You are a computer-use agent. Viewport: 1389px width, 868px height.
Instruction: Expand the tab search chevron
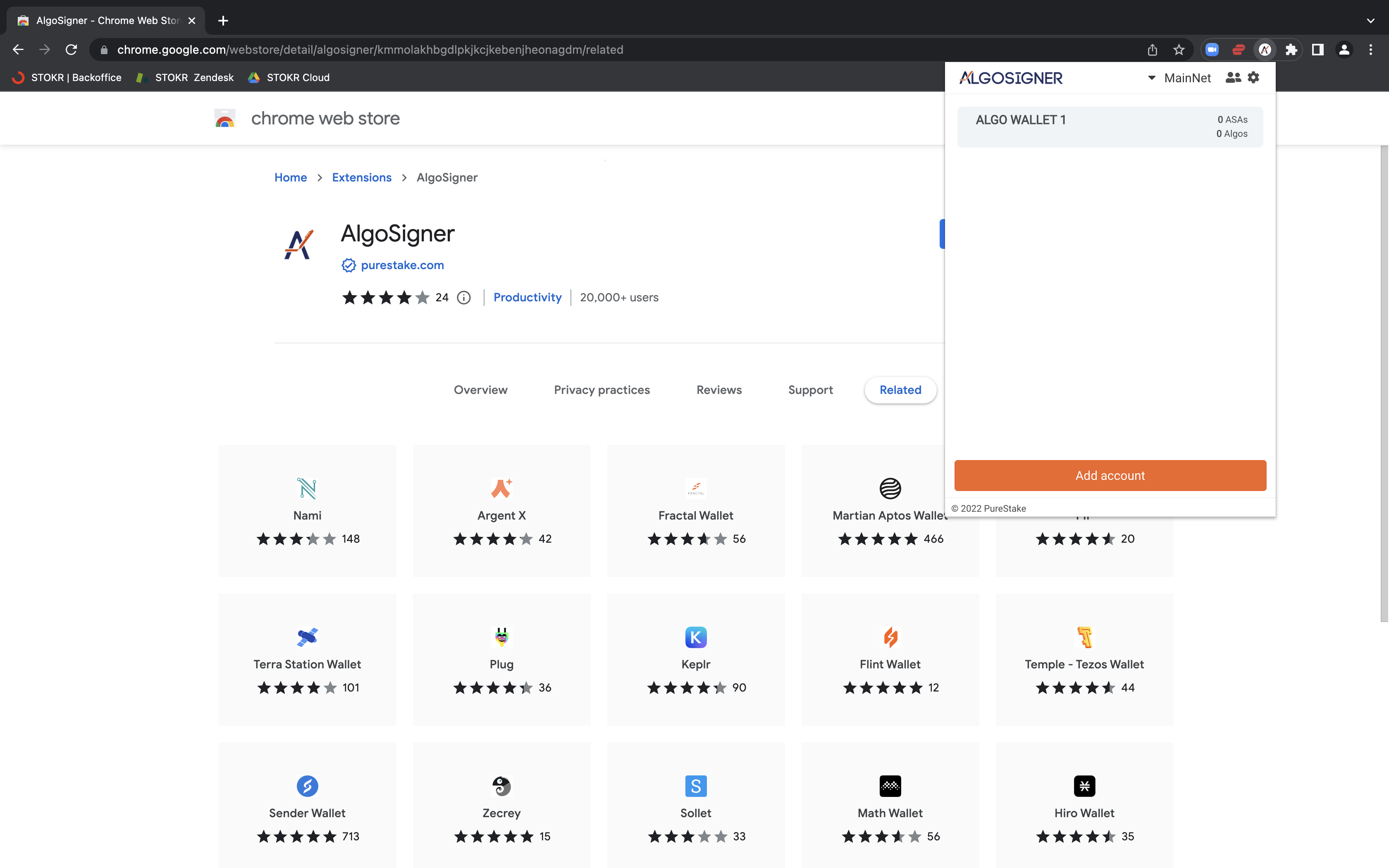pyautogui.click(x=1371, y=21)
